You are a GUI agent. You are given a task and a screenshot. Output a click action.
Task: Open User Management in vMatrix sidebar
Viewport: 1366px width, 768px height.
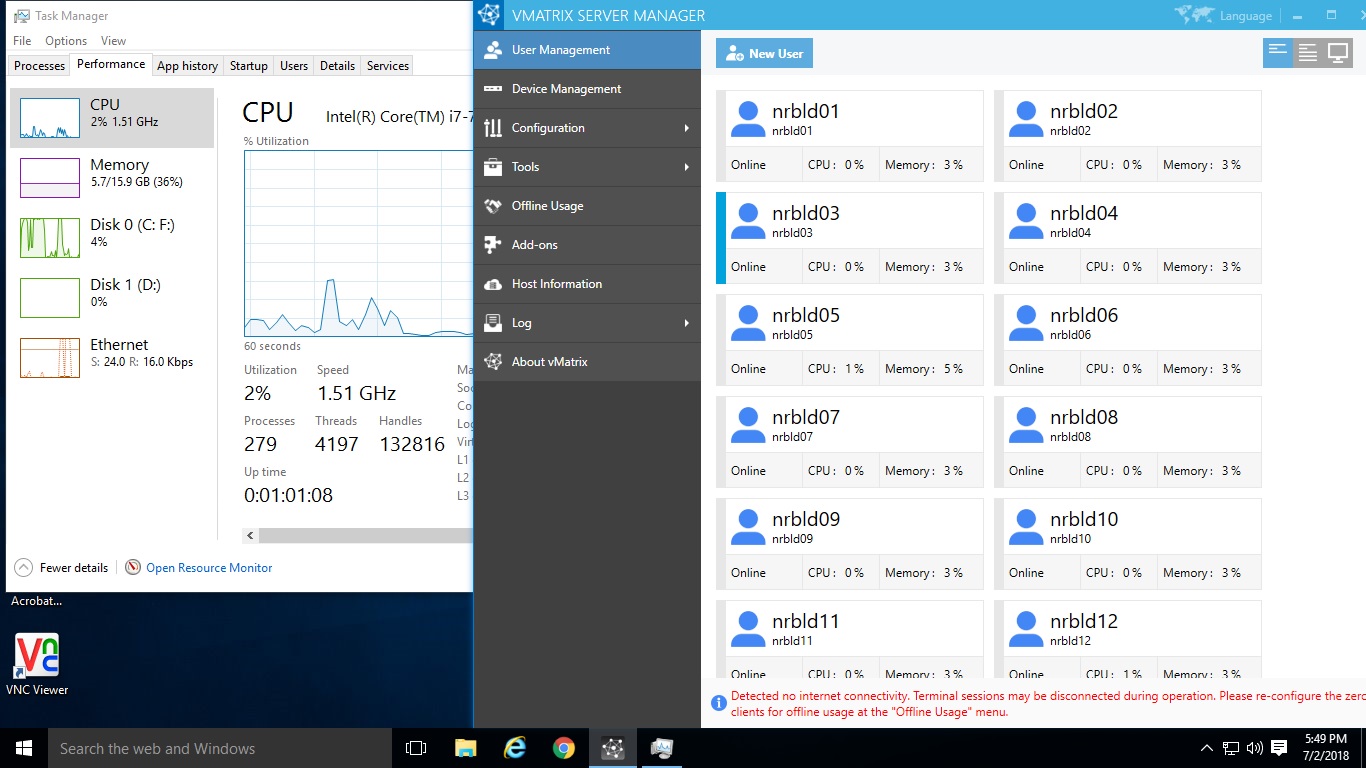point(587,50)
